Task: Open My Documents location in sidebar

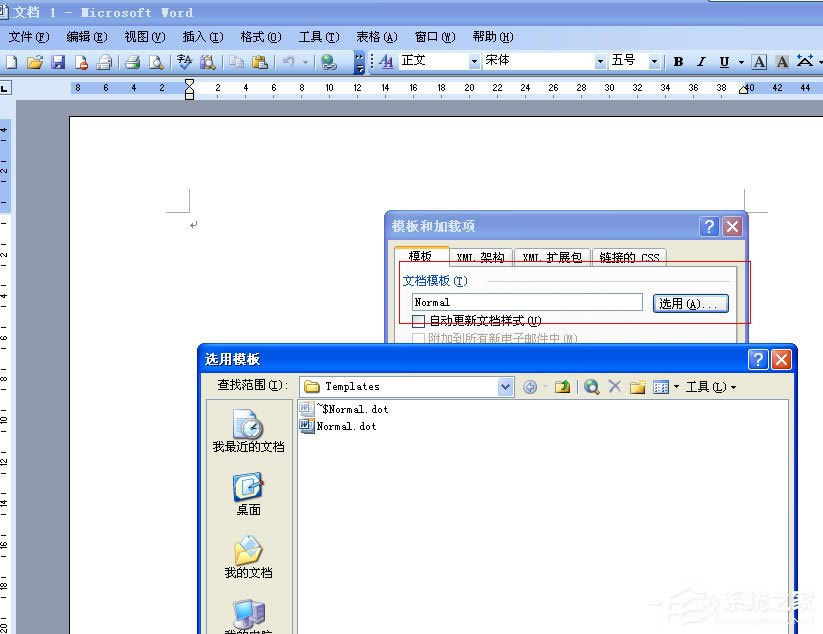Action: pyautogui.click(x=248, y=557)
